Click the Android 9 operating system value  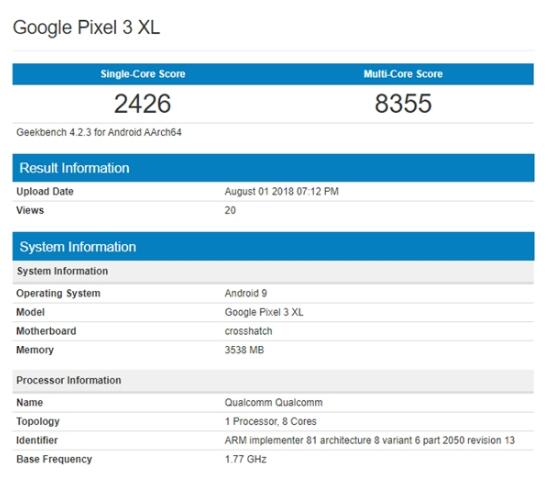[x=245, y=293]
